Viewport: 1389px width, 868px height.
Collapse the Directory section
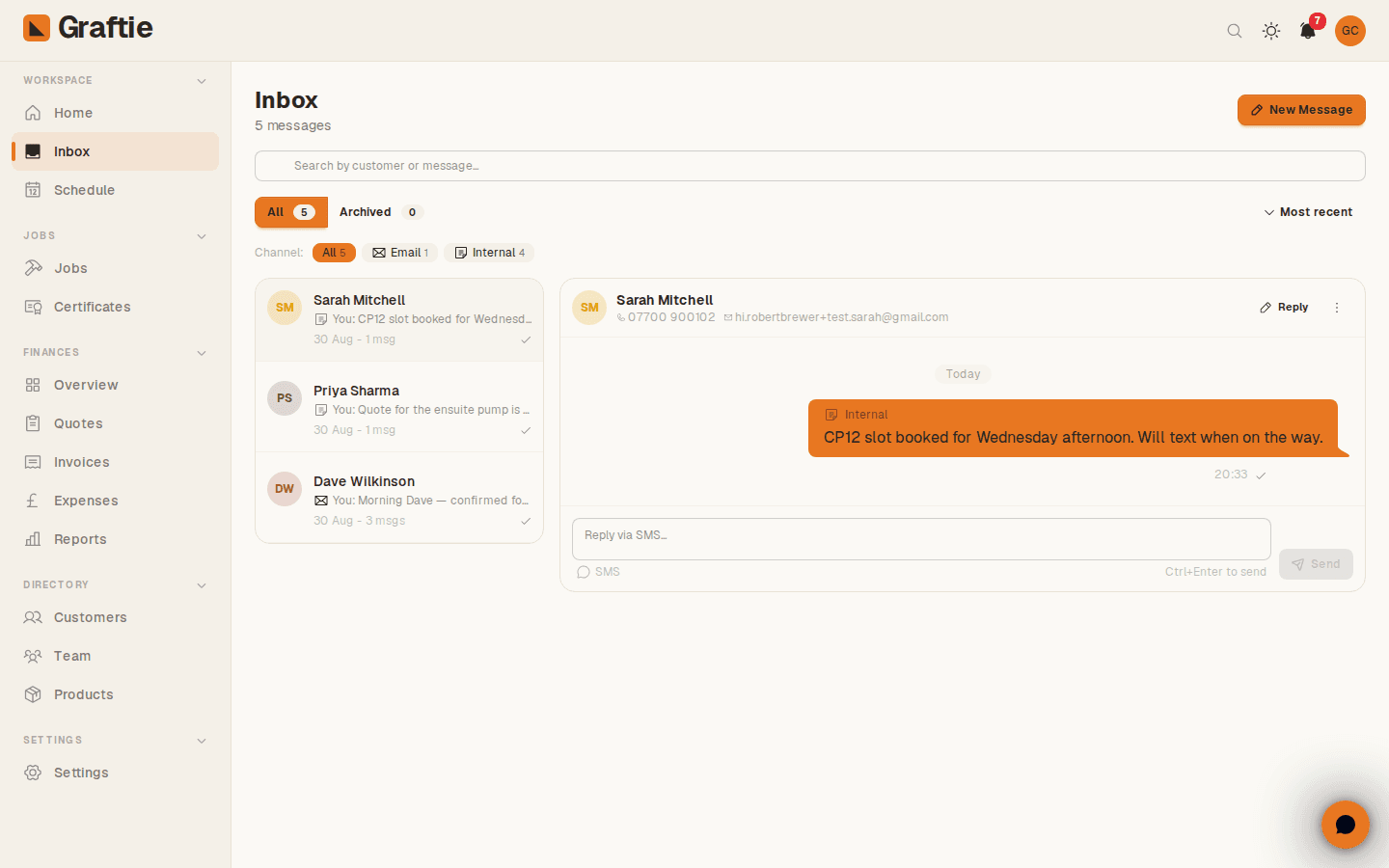(x=202, y=585)
